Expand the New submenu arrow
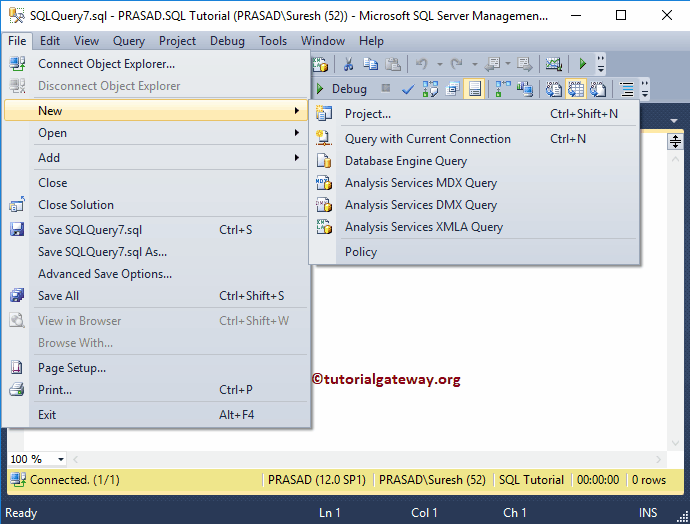 tap(297, 110)
